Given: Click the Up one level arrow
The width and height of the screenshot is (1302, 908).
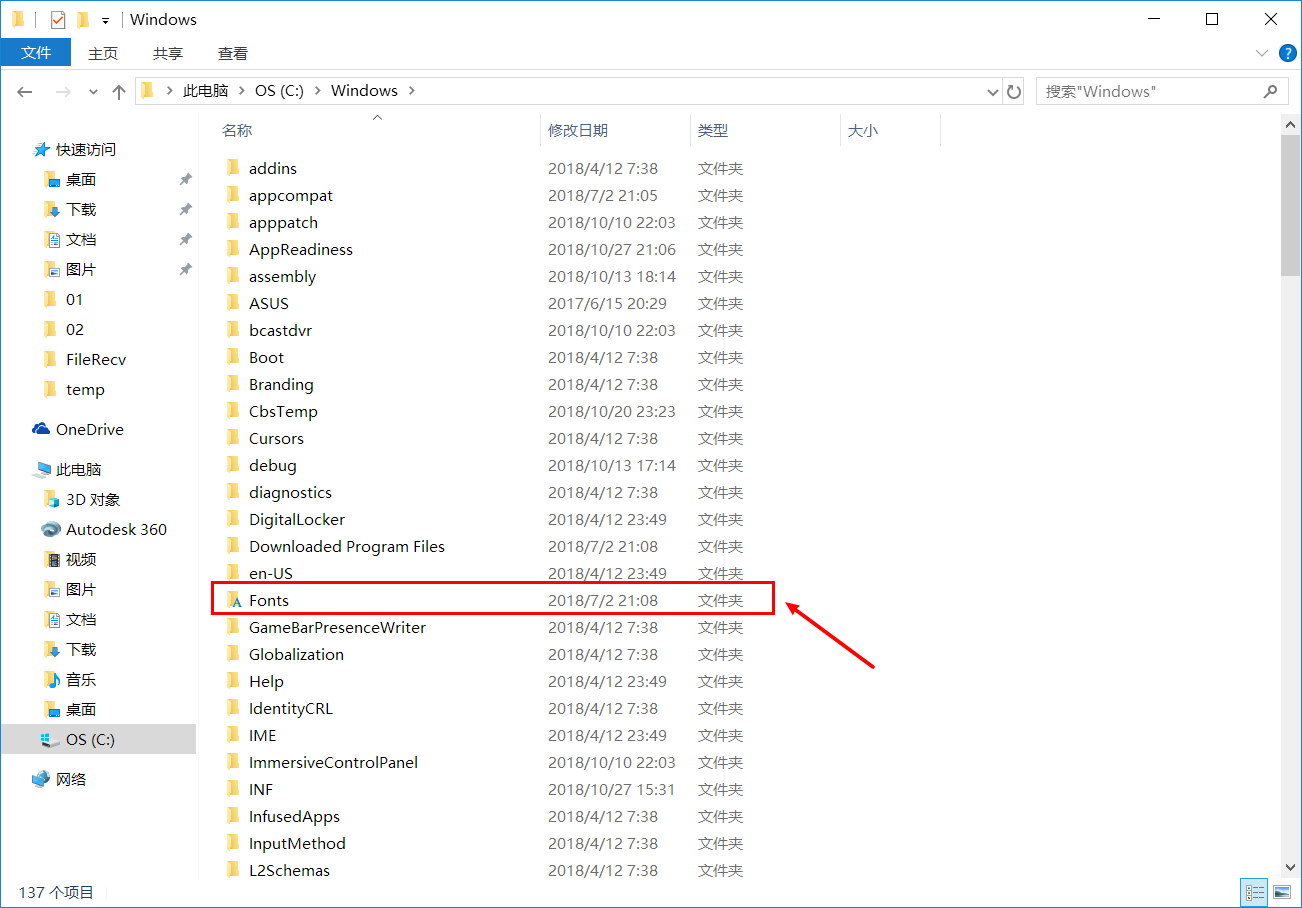Looking at the screenshot, I should (x=119, y=91).
